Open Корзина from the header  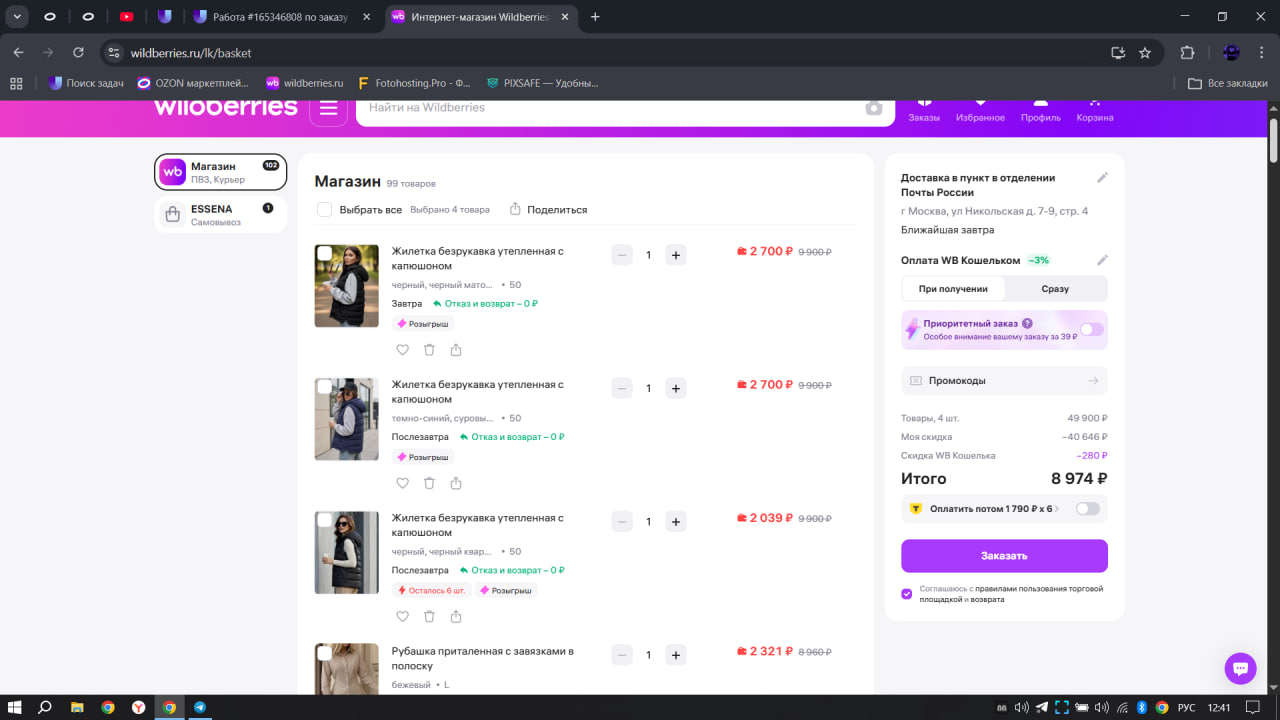click(x=1095, y=110)
